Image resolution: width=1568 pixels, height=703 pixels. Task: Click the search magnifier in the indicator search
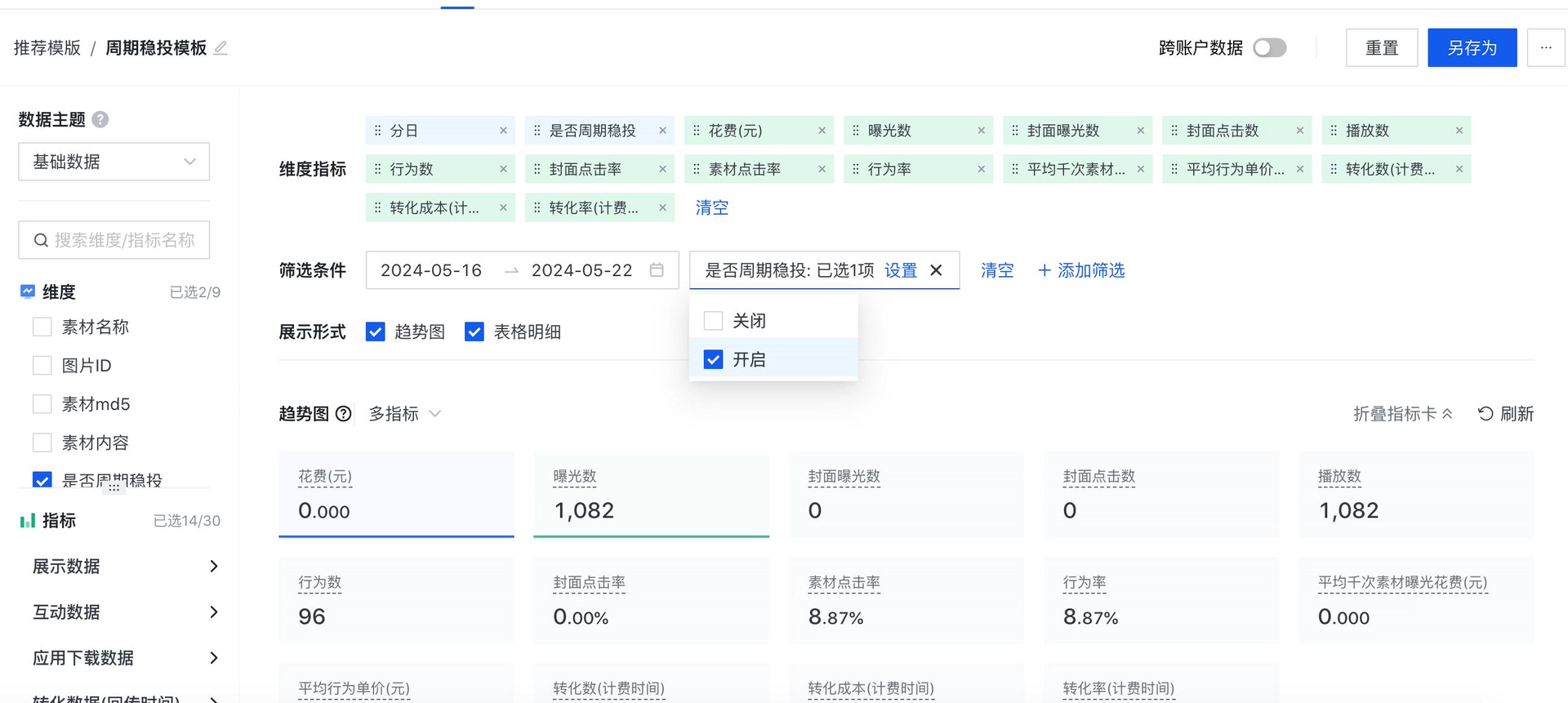coord(41,240)
